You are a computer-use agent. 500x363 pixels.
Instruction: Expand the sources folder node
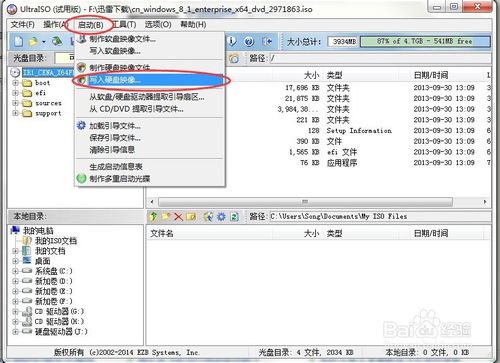click(15, 103)
